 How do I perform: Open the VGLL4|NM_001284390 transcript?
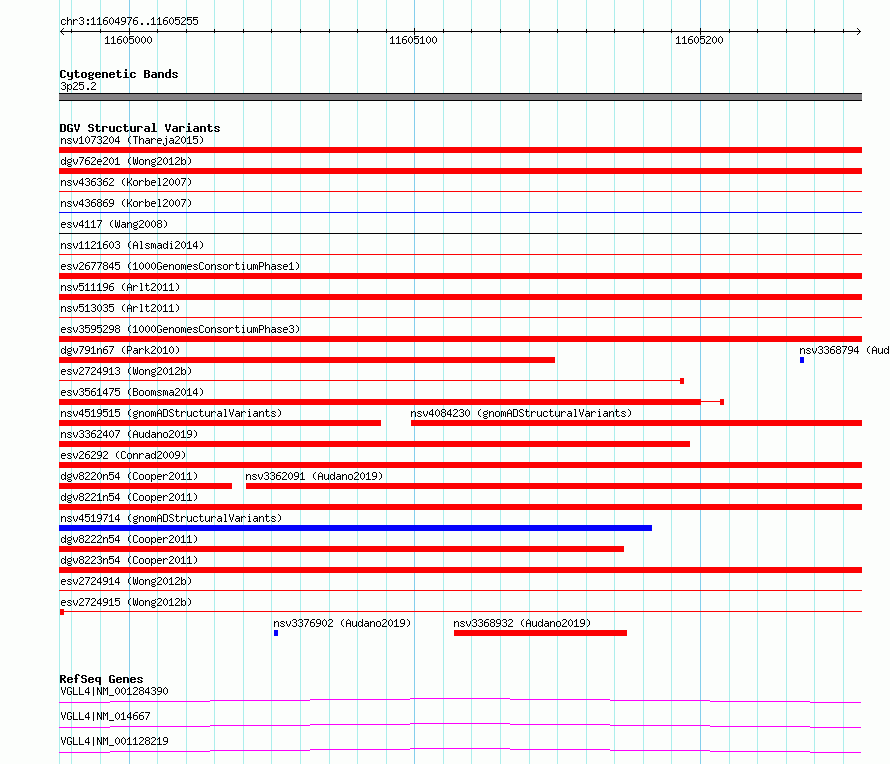pyautogui.click(x=114, y=691)
